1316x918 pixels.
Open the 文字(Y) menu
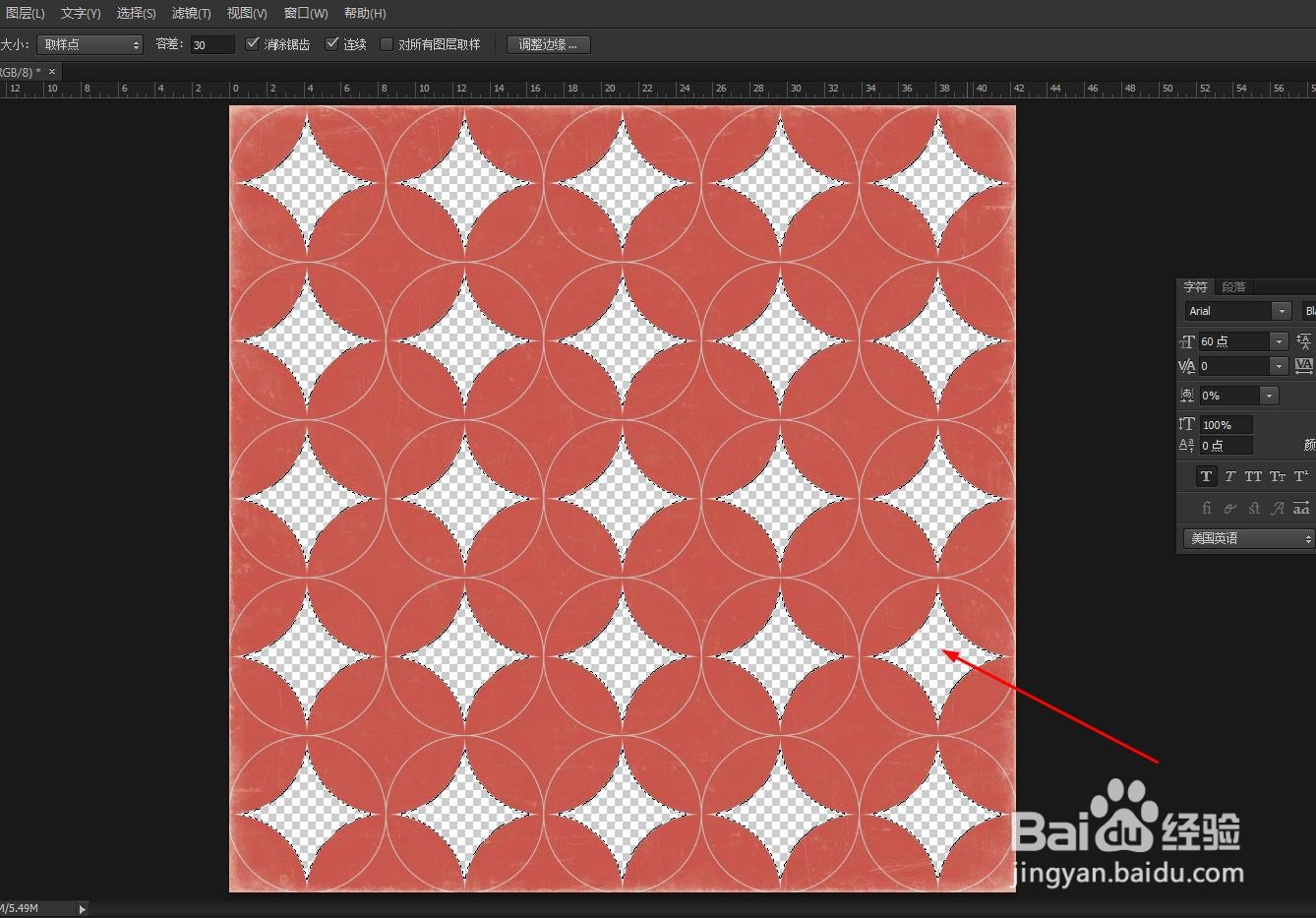[81, 13]
